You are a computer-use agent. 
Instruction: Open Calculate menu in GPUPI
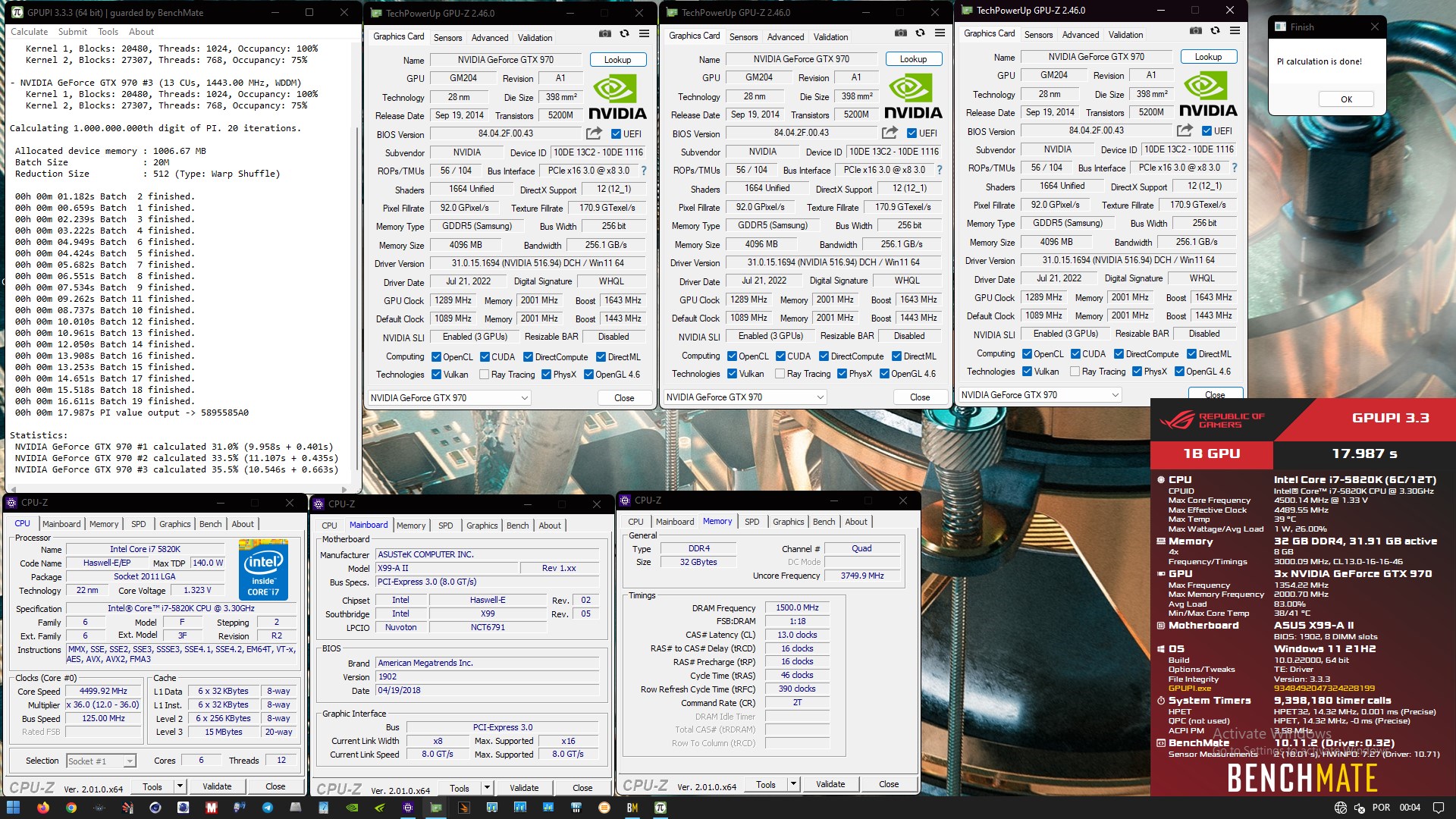(x=30, y=32)
